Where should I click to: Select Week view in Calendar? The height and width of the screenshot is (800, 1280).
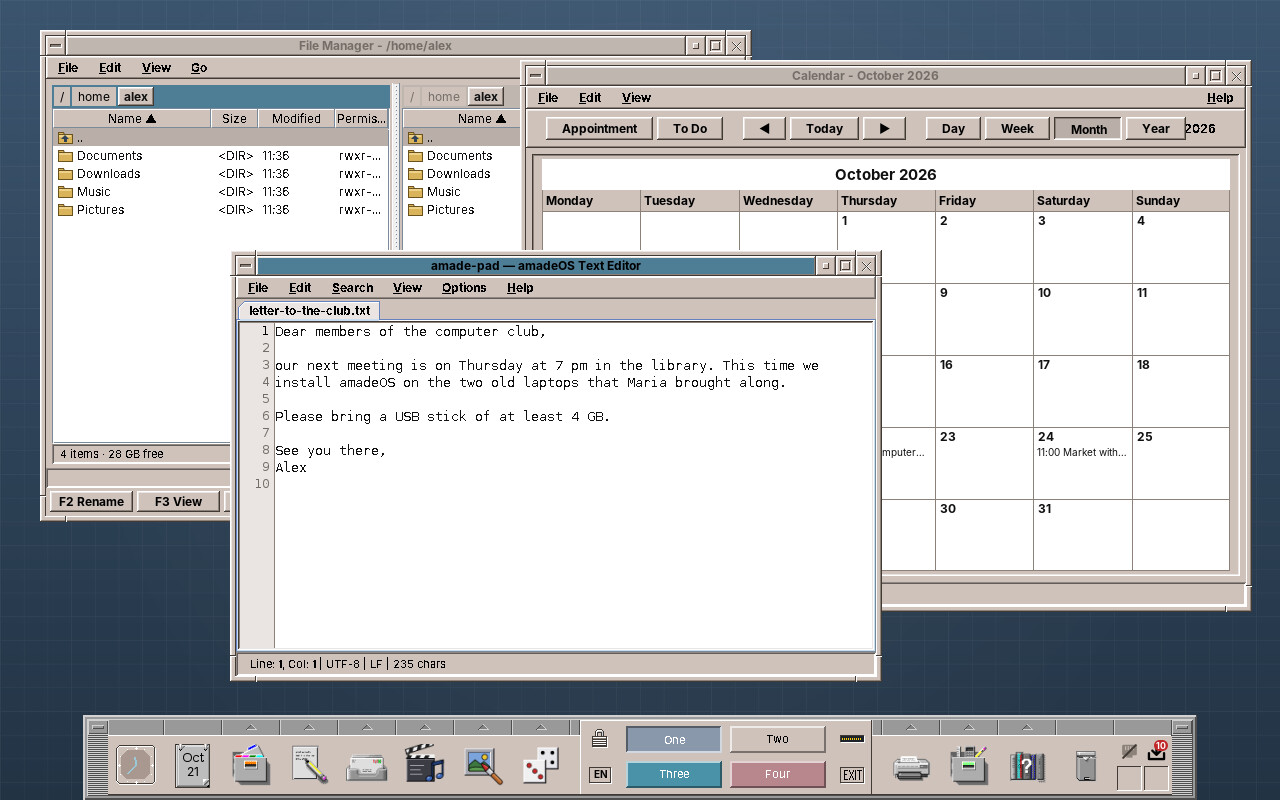click(1017, 128)
